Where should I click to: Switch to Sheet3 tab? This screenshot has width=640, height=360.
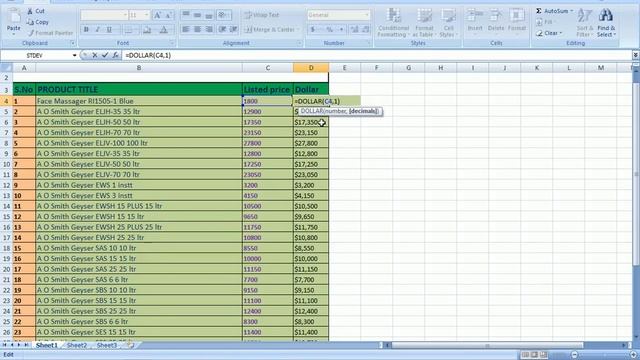coord(107,345)
